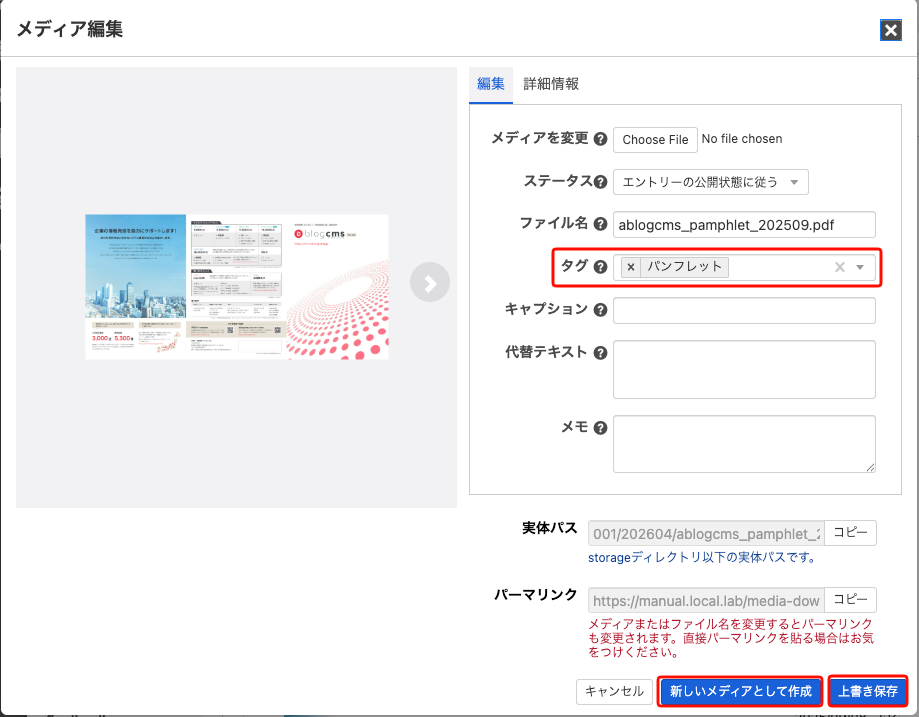Remove the パンフレット tag with x
The height and width of the screenshot is (717, 919).
point(631,267)
